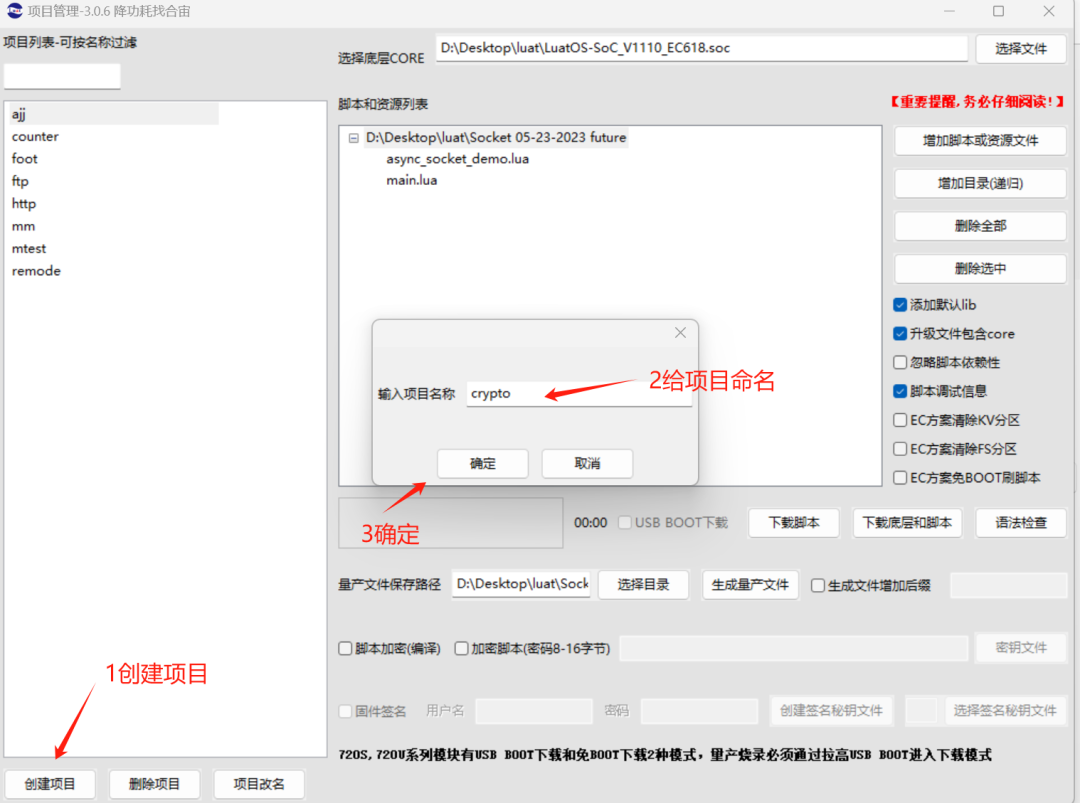Rename a project with 项目改名

click(258, 784)
